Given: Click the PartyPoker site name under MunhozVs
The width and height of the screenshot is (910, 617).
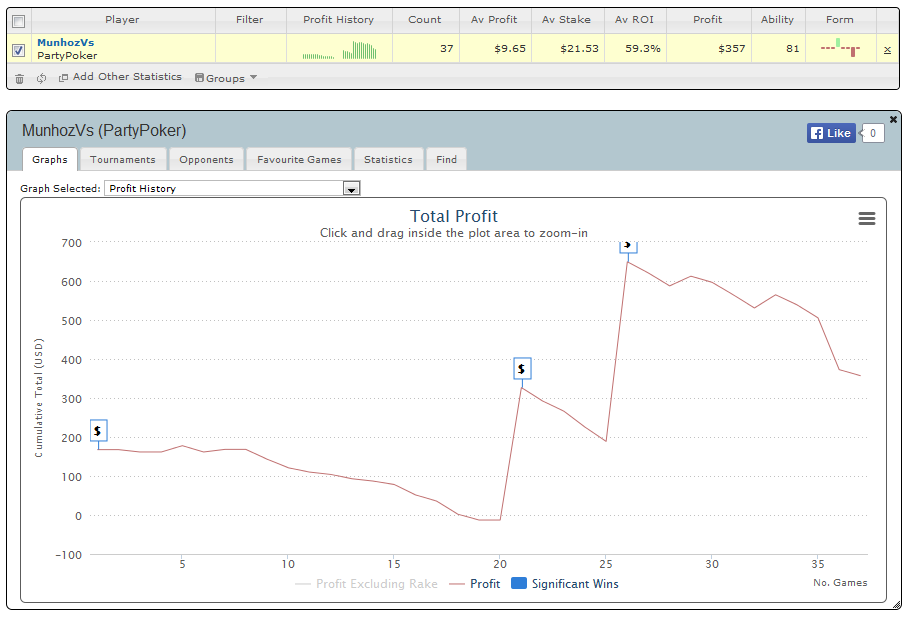Looking at the screenshot, I should pos(67,56).
